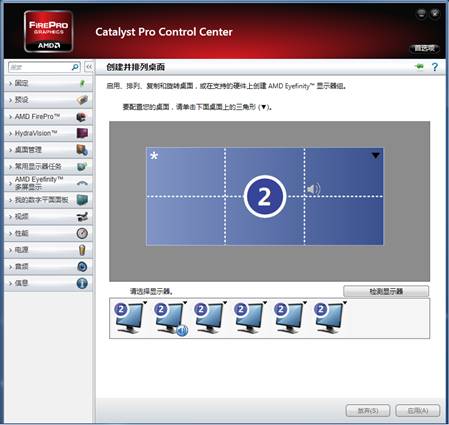Expand the HydraVision™ sidebar section
This screenshot has width=449, height=425.
[48, 133]
